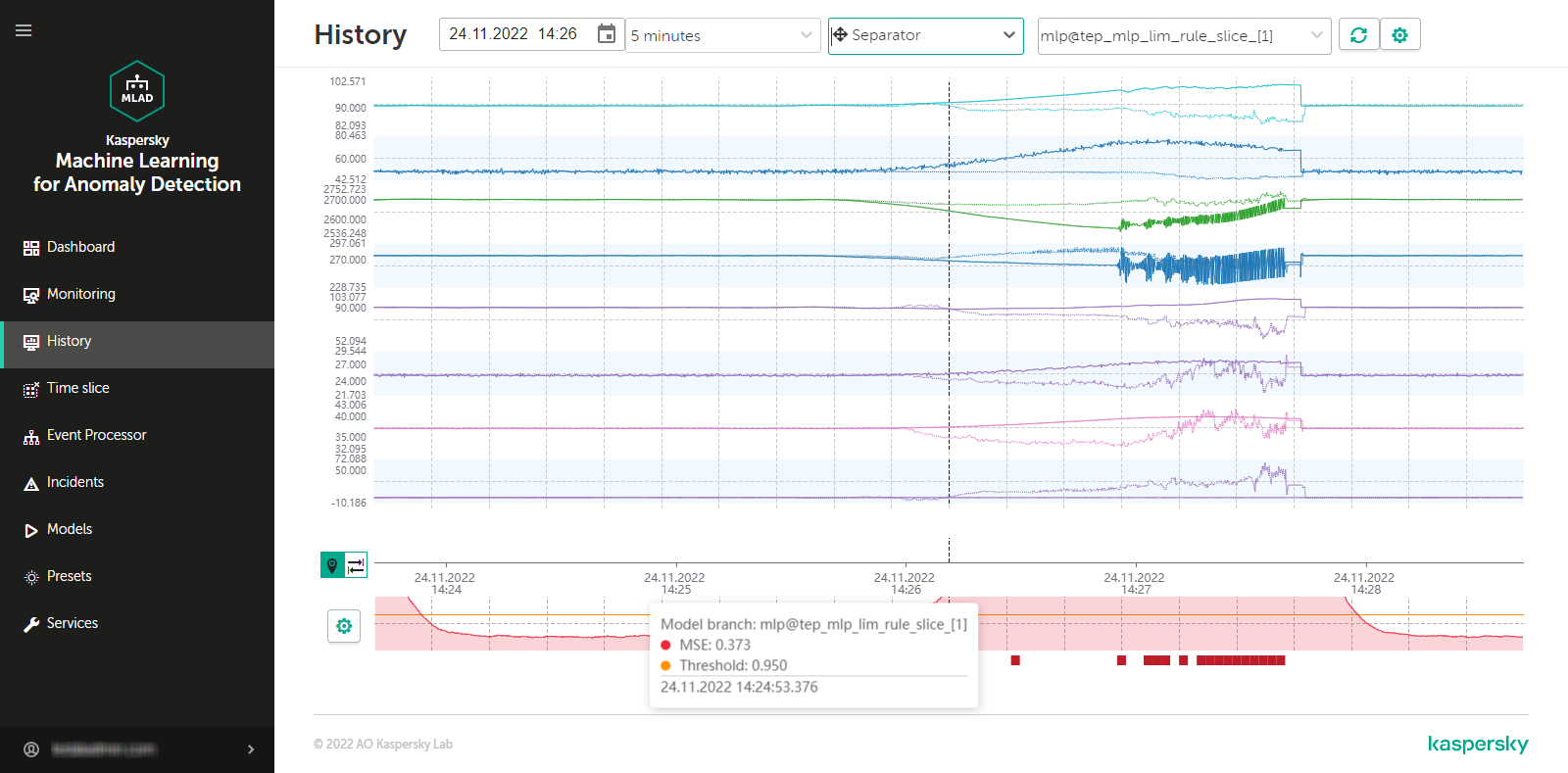Navigate to Event Processor
Image resolution: width=1568 pixels, height=773 pixels.
pyautogui.click(x=96, y=435)
